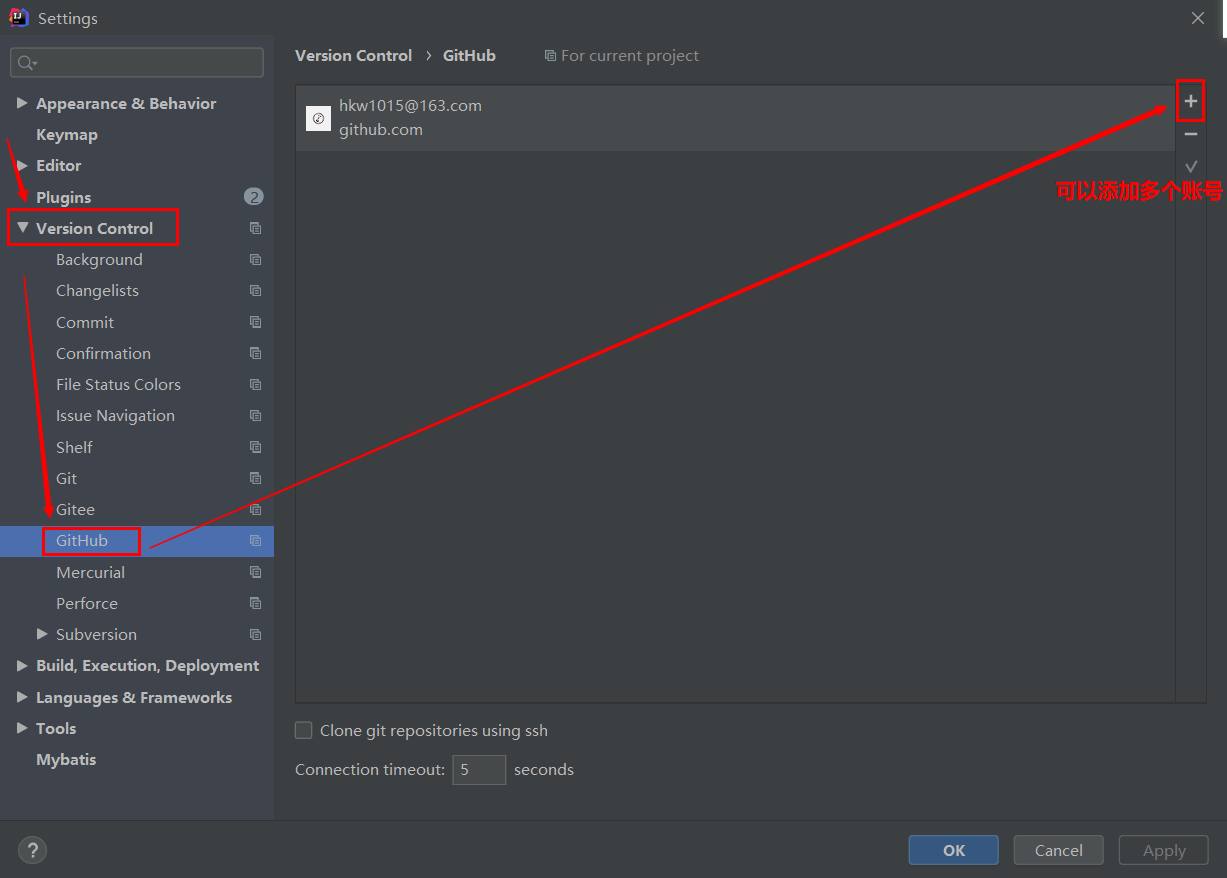
Task: Expand the Subversion node
Action: 42,634
